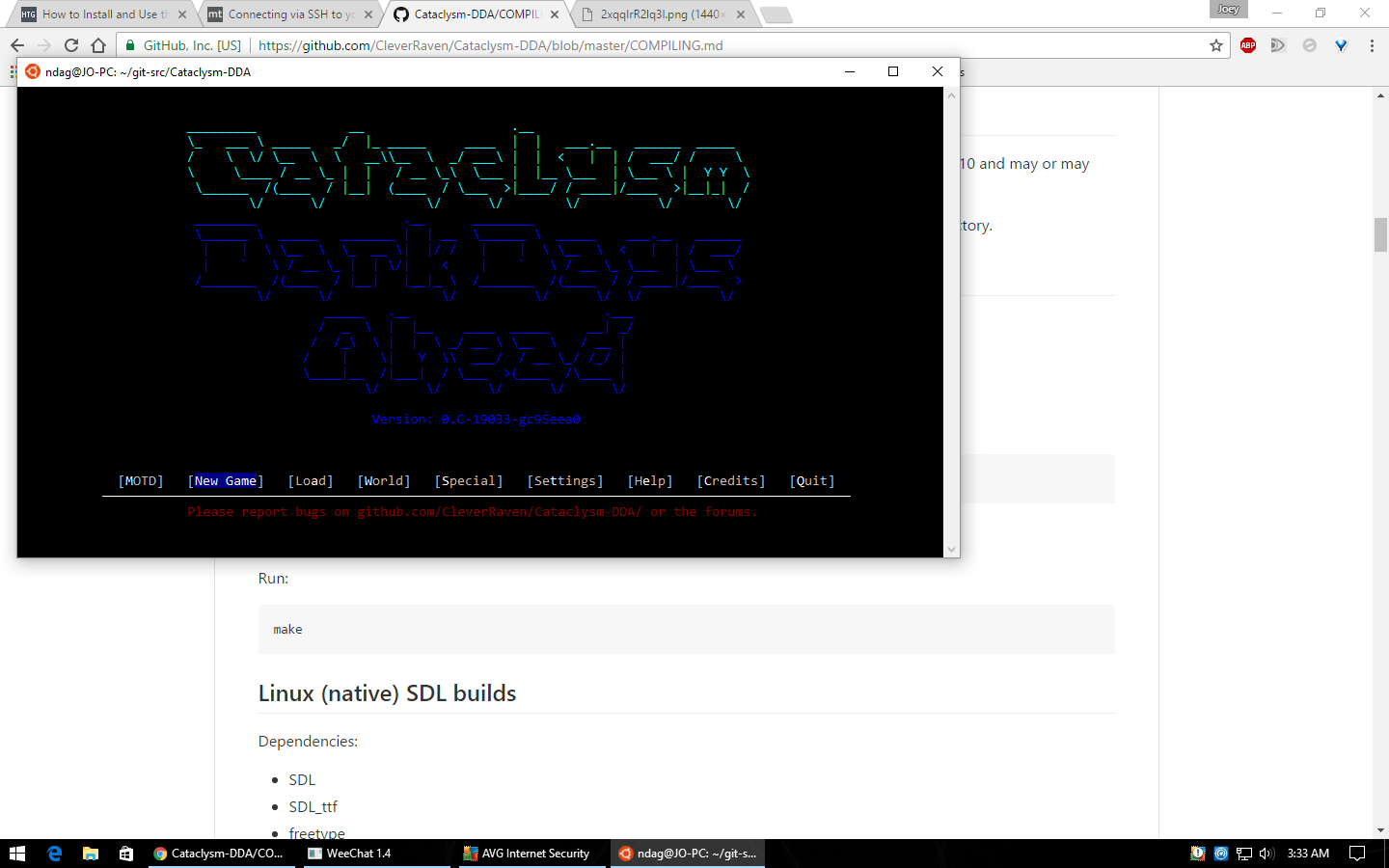Select [Quit] in the game menu

tap(812, 481)
